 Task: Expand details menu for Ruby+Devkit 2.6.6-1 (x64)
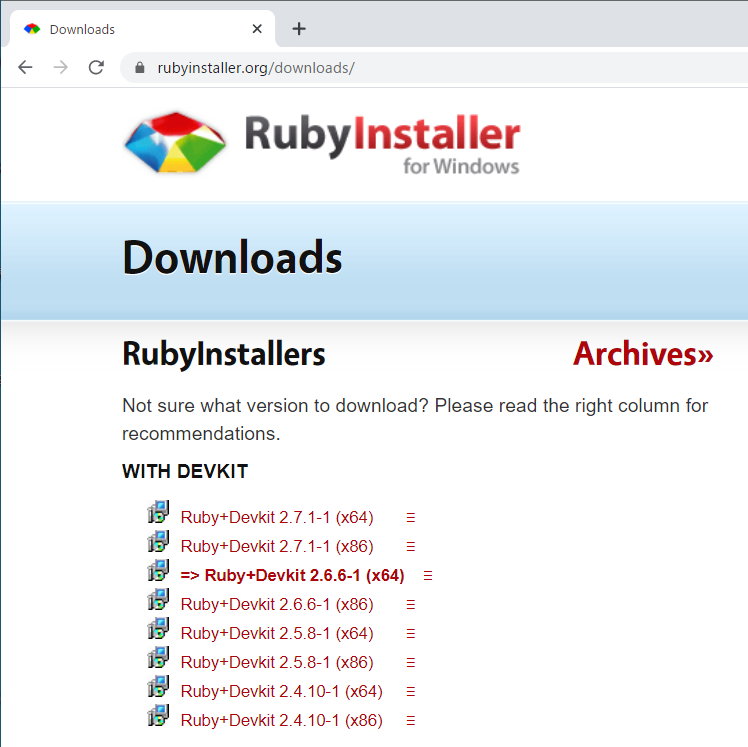[428, 576]
